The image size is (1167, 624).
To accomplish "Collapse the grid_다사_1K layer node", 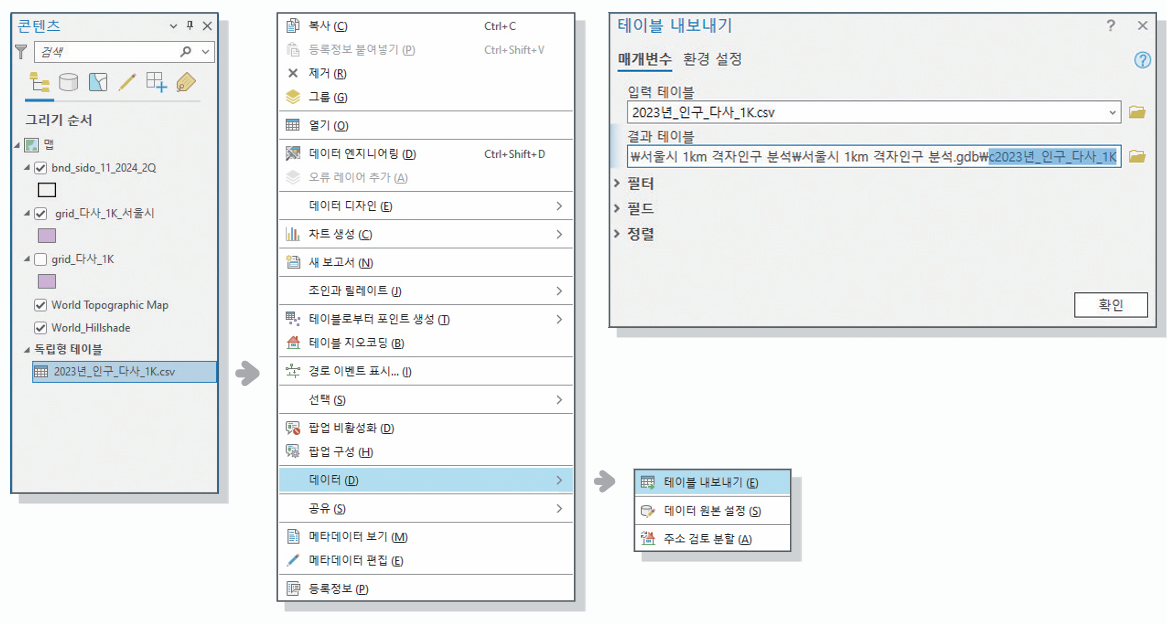I will pos(27,259).
